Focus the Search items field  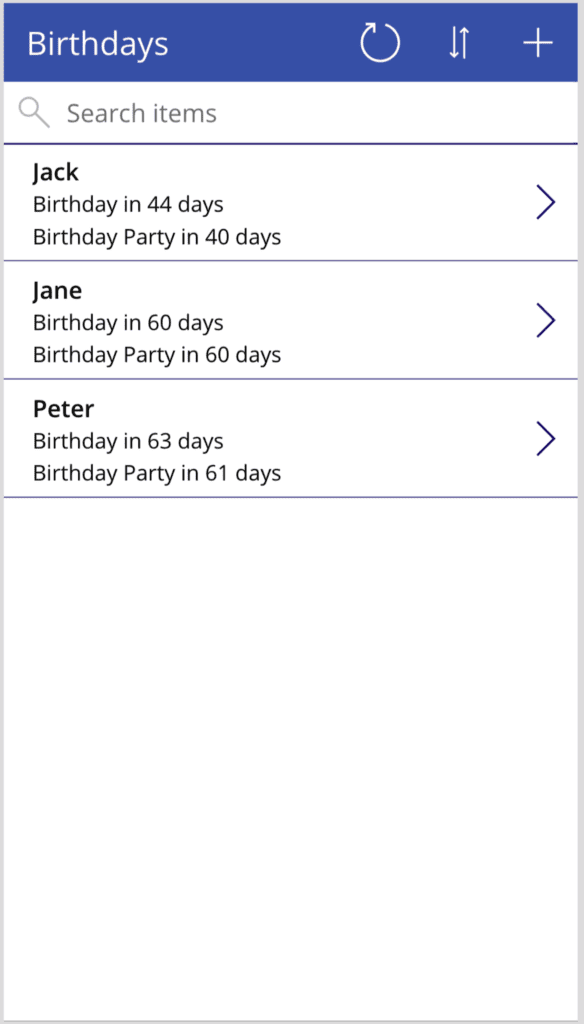point(291,113)
